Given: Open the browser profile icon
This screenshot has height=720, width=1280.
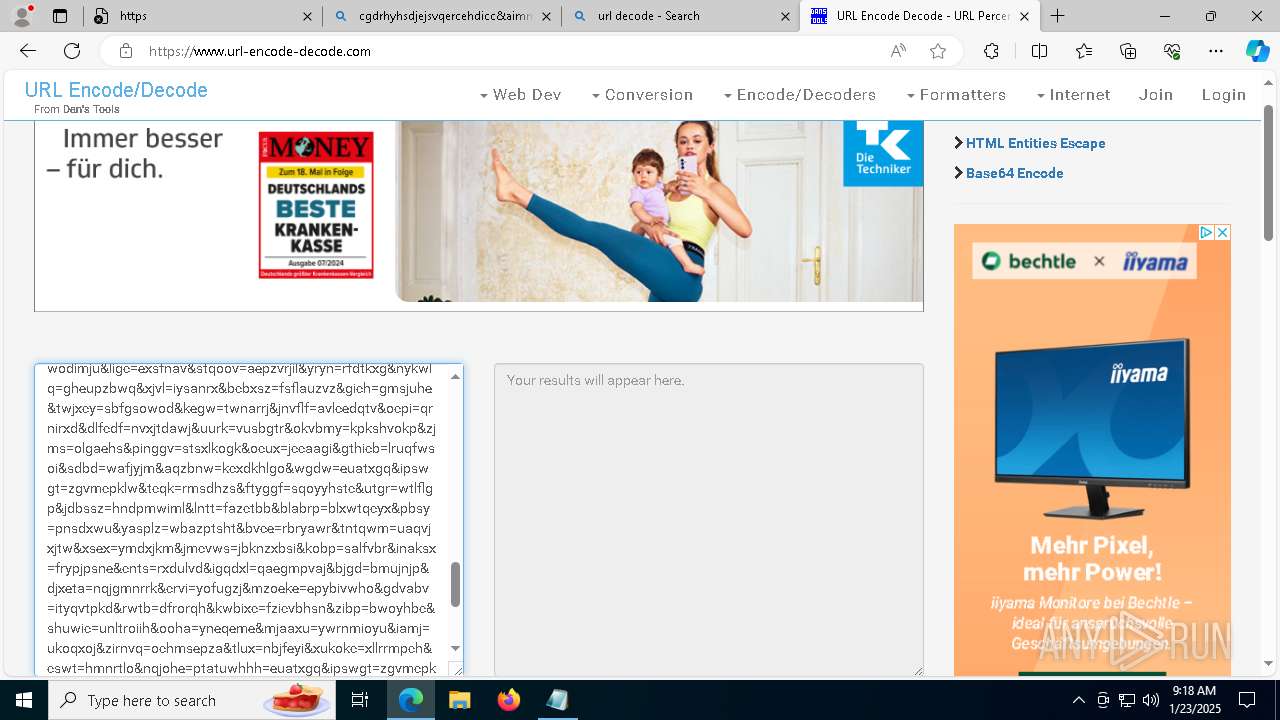Looking at the screenshot, I should pos(22,16).
